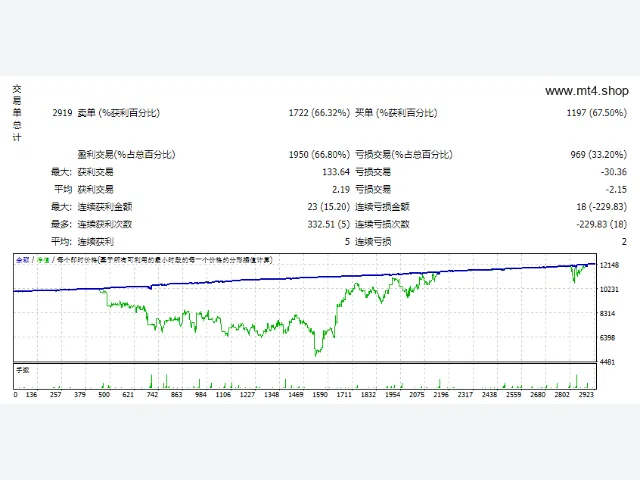Click the value -229.83 (18)
This screenshot has height=480, width=640.
pos(601,224)
